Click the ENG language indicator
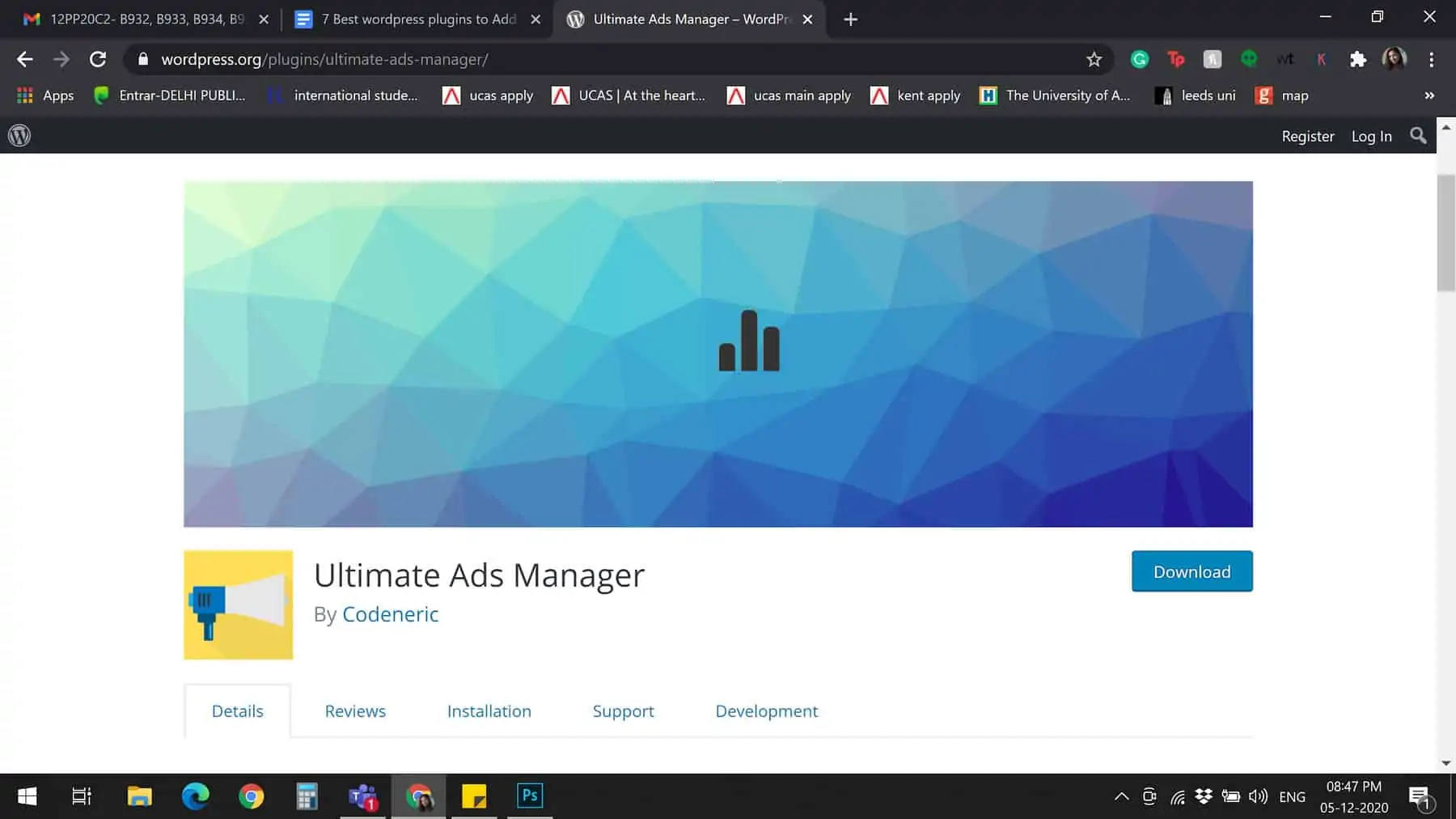 (x=1292, y=796)
